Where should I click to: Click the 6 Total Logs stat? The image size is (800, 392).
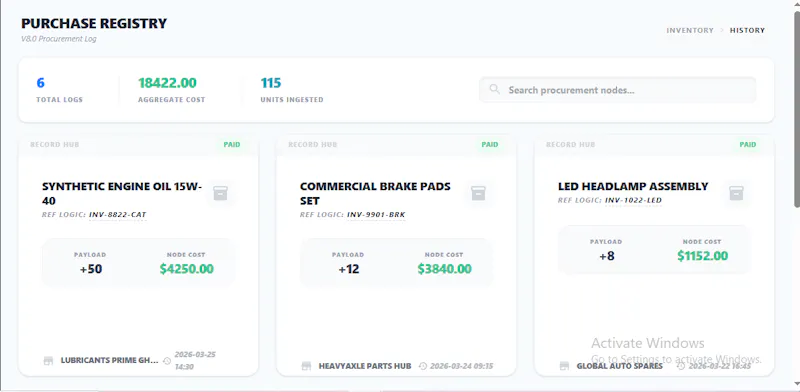point(59,90)
